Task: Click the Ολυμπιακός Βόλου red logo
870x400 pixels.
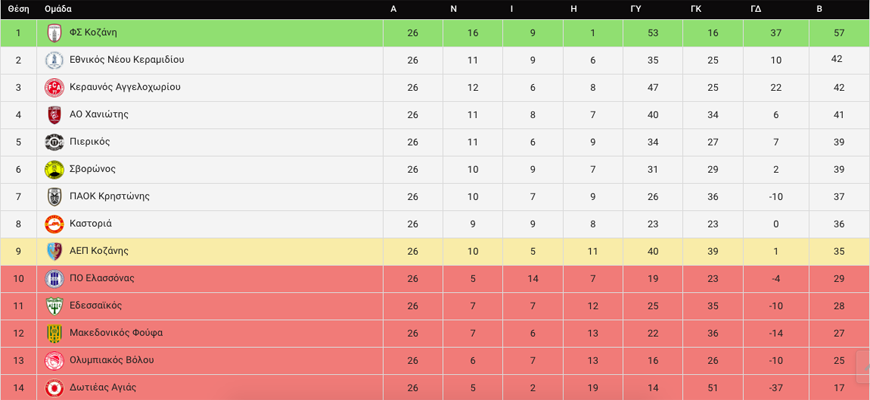Action: [54, 361]
